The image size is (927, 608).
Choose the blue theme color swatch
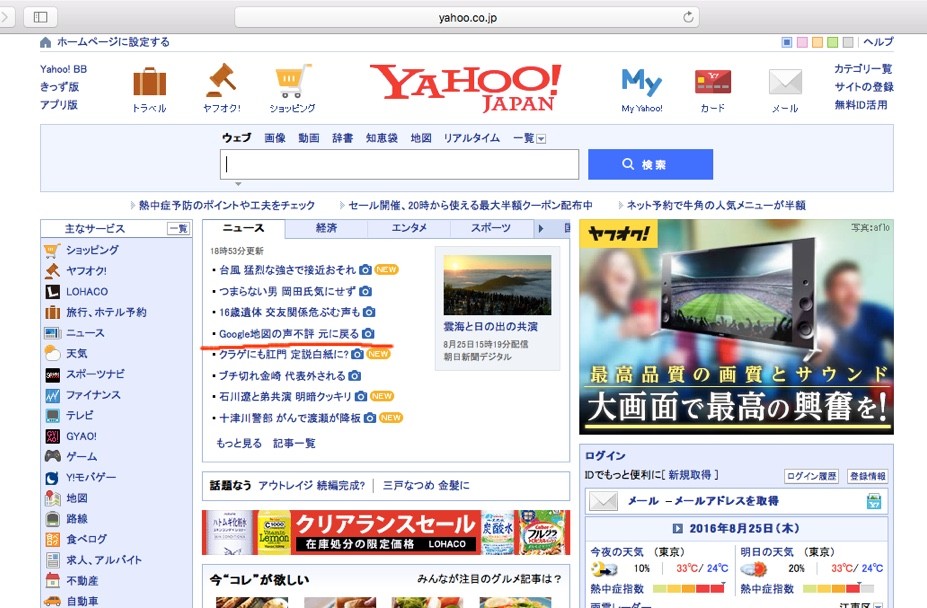coord(786,43)
